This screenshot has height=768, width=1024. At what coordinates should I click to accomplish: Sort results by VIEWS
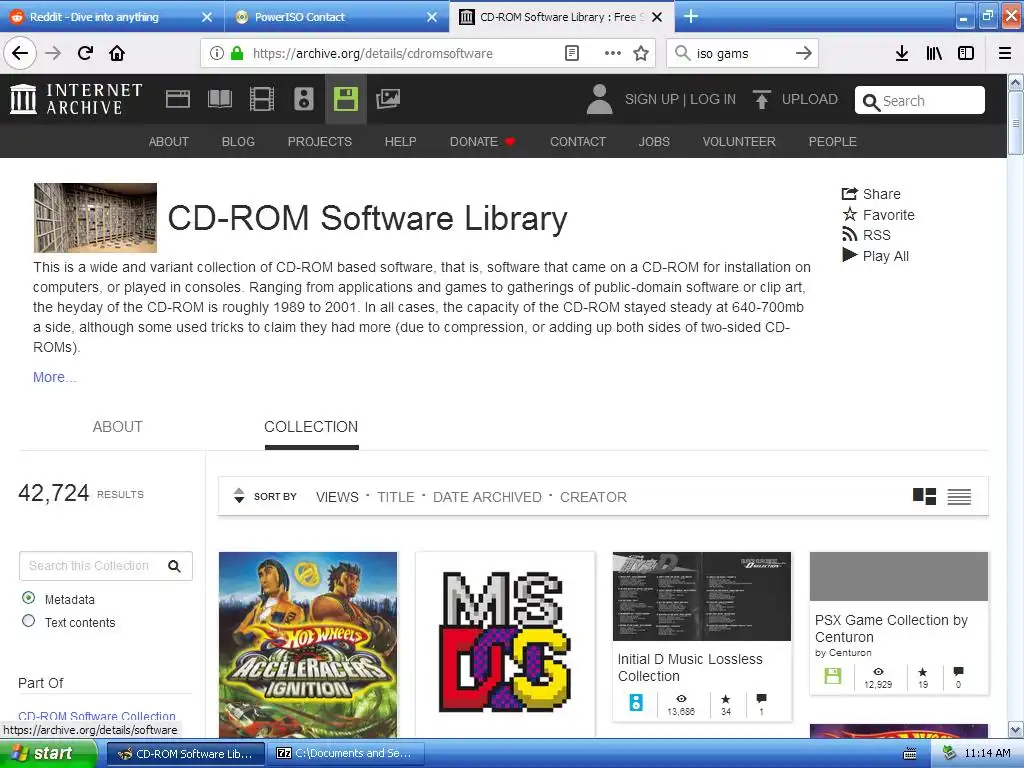337,497
